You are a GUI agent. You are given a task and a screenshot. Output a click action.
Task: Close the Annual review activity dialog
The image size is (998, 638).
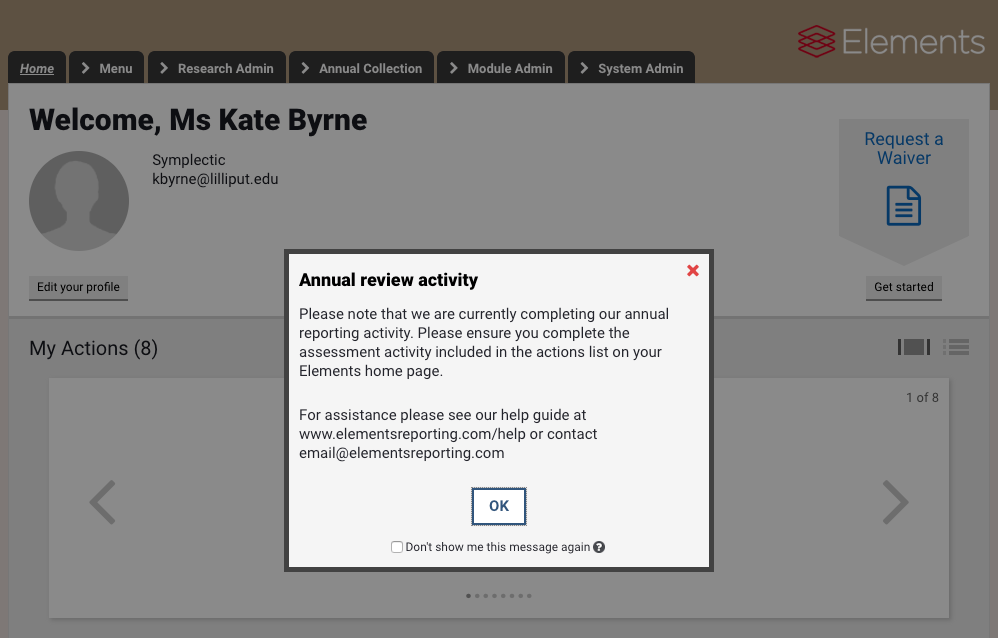693,271
